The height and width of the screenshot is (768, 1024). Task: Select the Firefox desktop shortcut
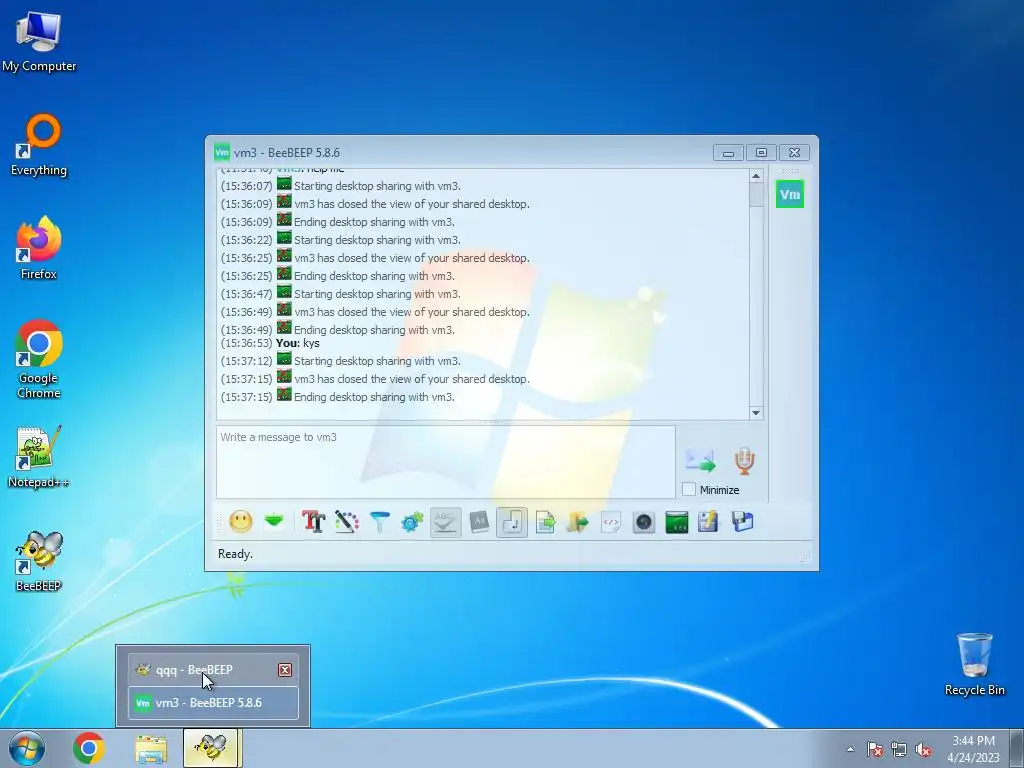(x=39, y=248)
